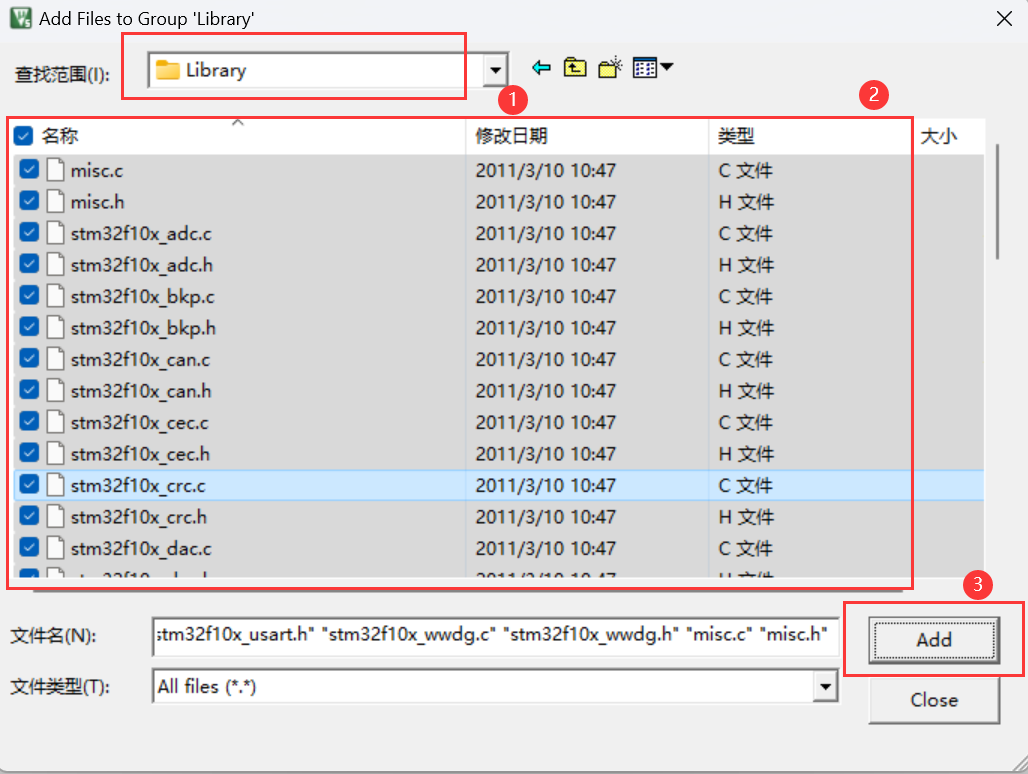The width and height of the screenshot is (1028, 774).
Task: Open the file type dropdown
Action: [825, 686]
